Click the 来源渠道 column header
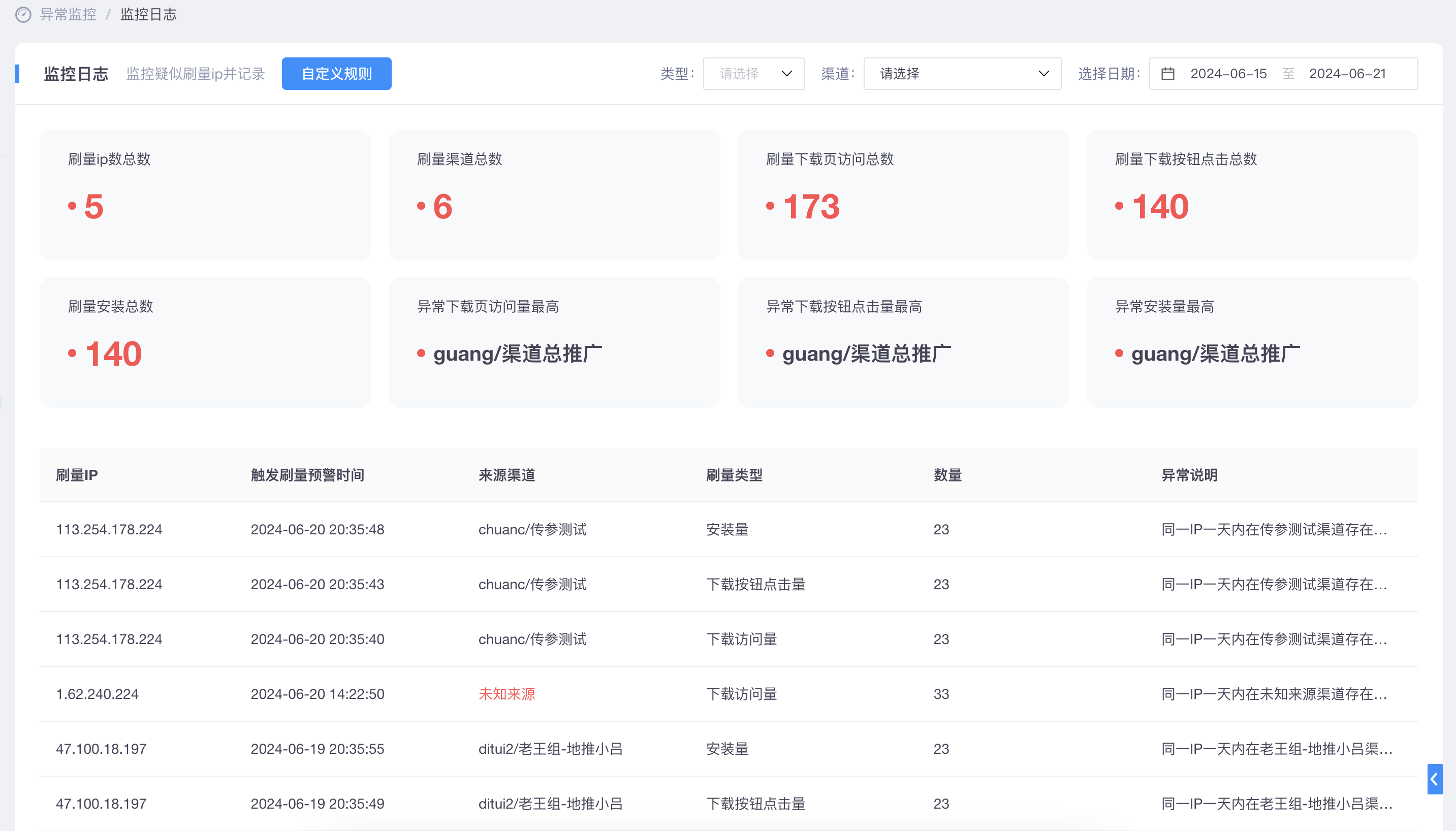Image resolution: width=1456 pixels, height=831 pixels. coord(507,475)
